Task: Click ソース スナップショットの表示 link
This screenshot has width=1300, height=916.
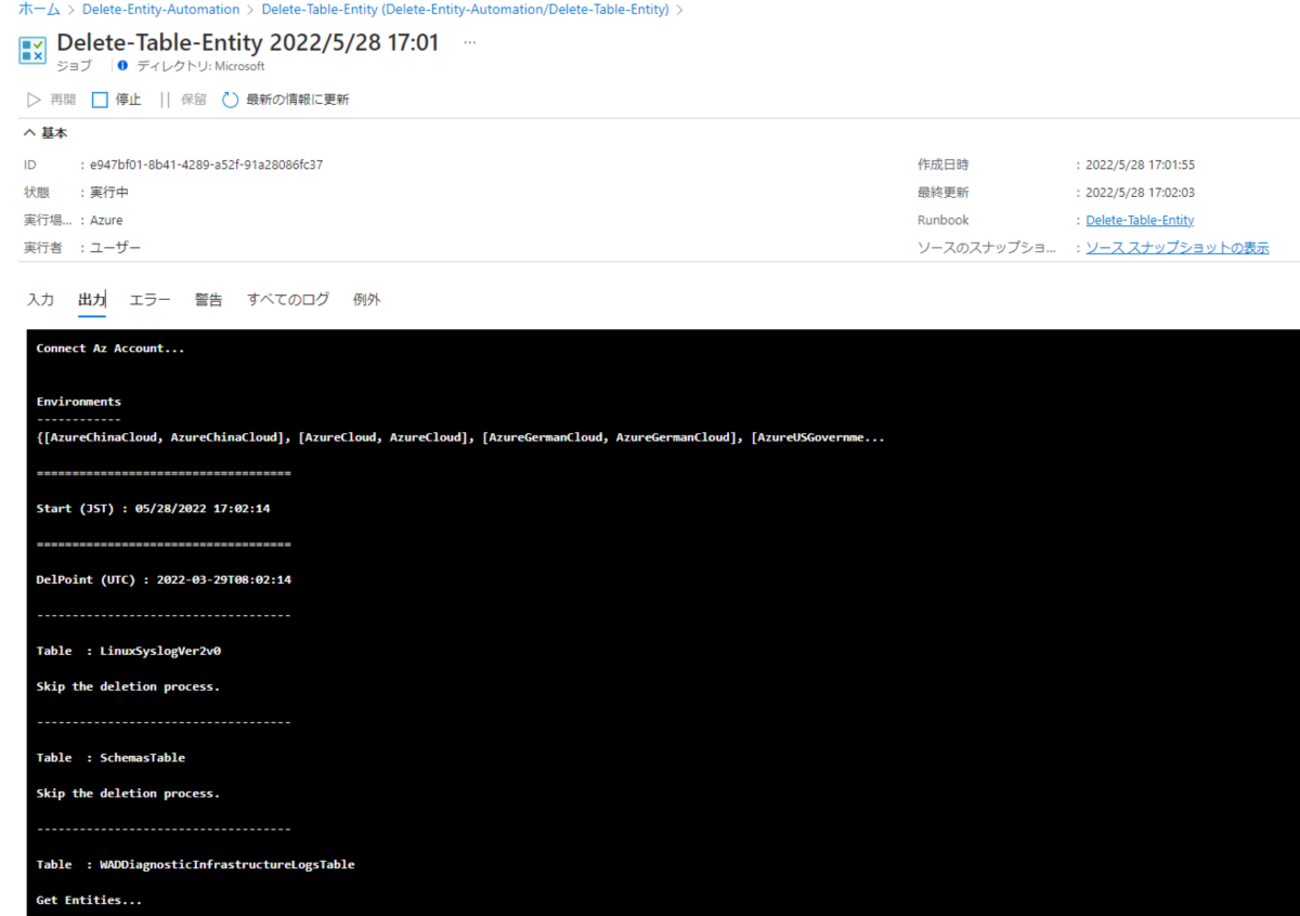Action: pos(1177,248)
